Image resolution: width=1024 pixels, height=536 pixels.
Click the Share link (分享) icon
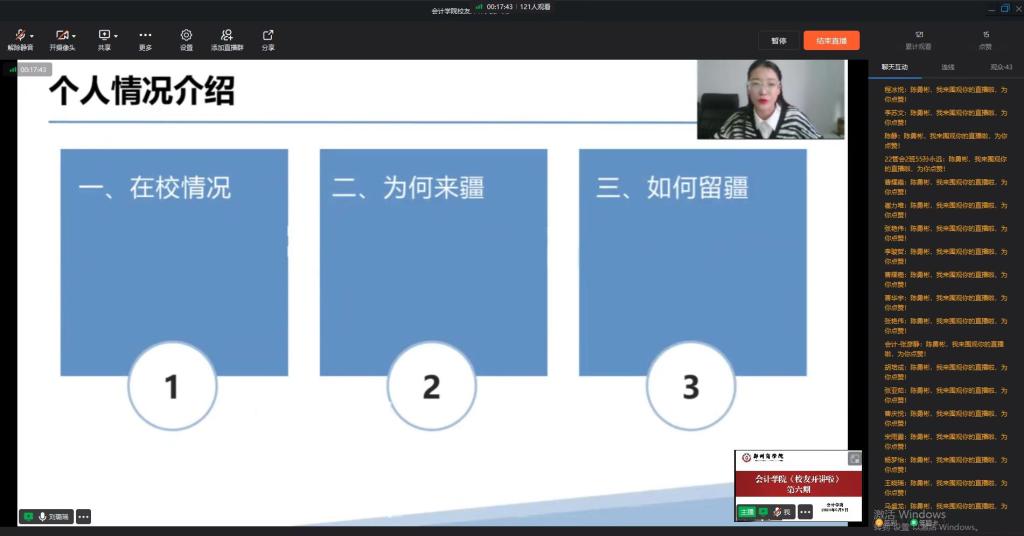click(268, 36)
